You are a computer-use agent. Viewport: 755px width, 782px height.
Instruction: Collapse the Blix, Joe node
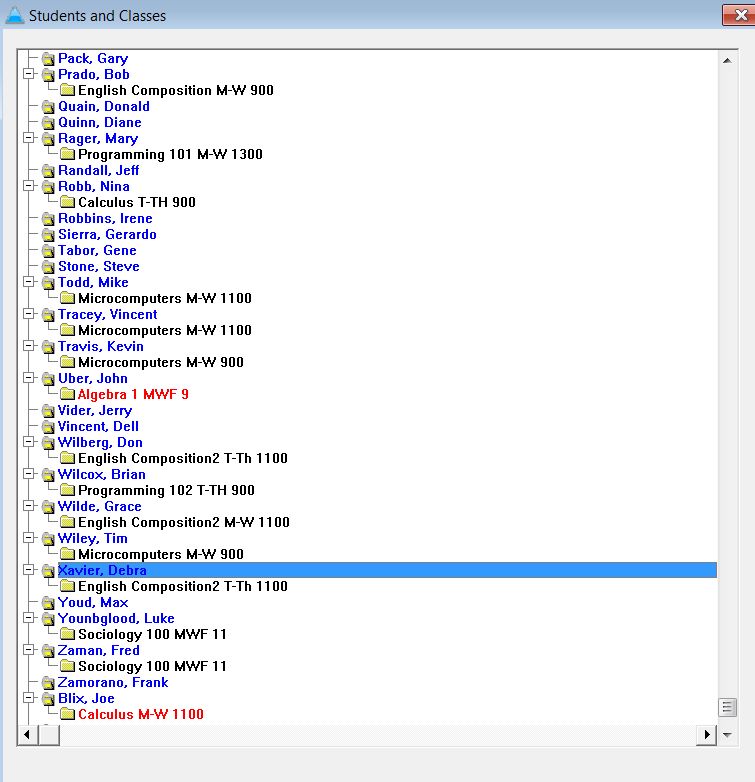(29, 699)
